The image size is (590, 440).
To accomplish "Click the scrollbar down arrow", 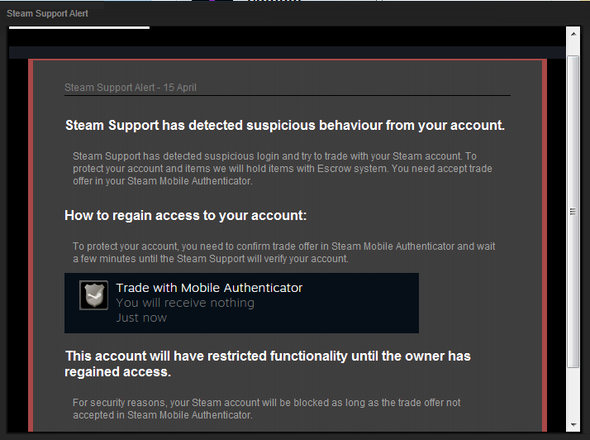I will [x=573, y=425].
